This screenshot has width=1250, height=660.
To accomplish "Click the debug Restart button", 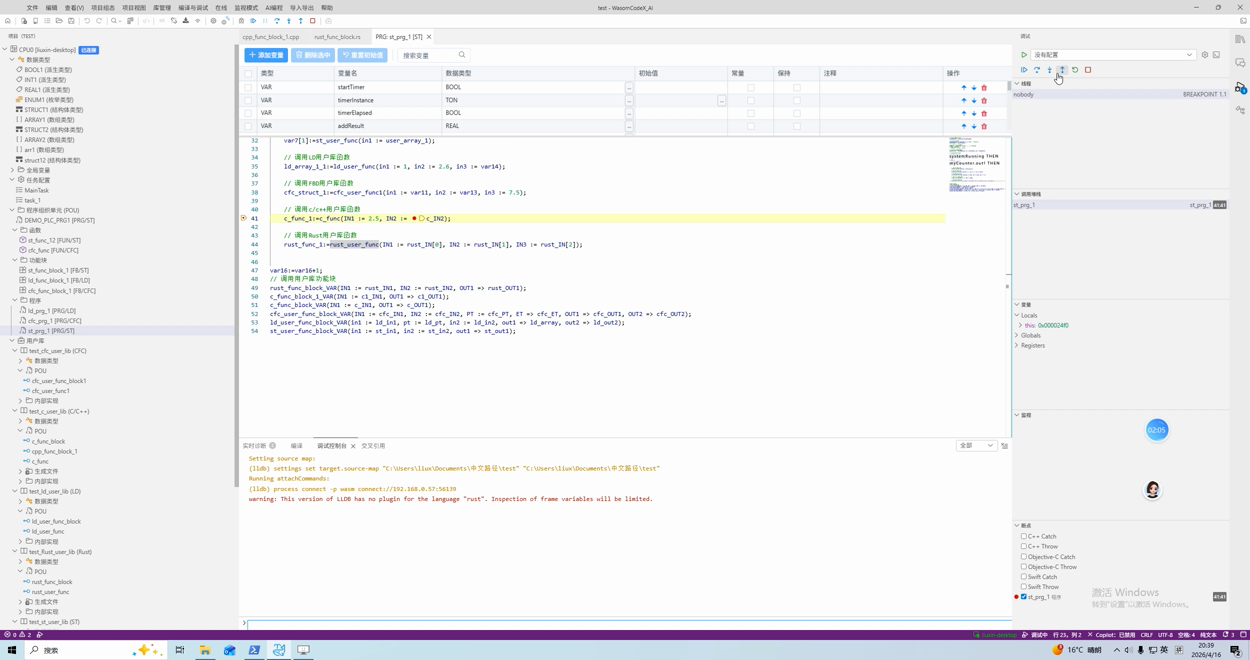I will (1075, 70).
